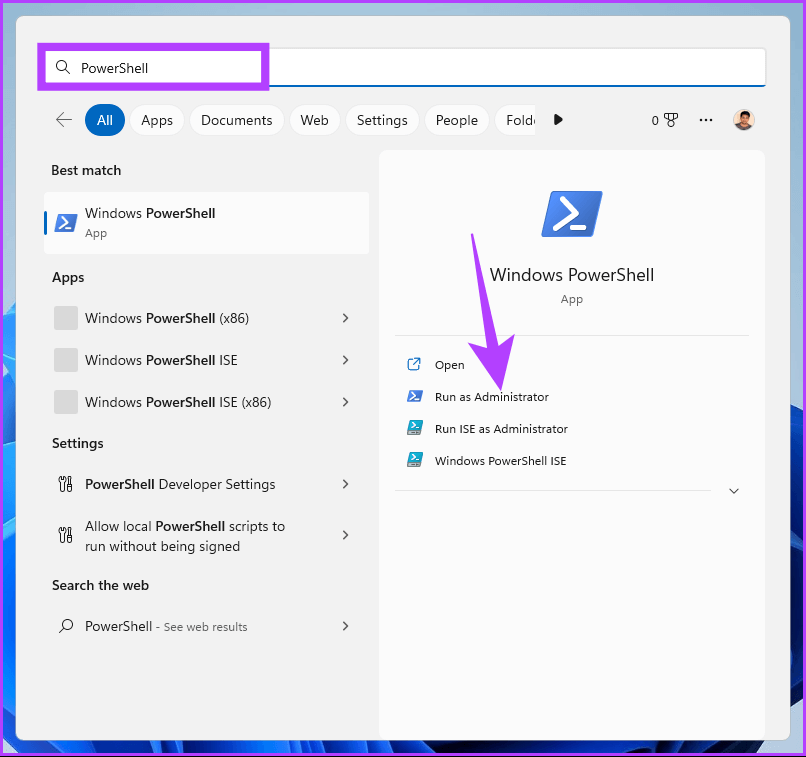Screen dimensions: 806x757
Task: Switch to the Web filter tab
Action: (x=314, y=120)
